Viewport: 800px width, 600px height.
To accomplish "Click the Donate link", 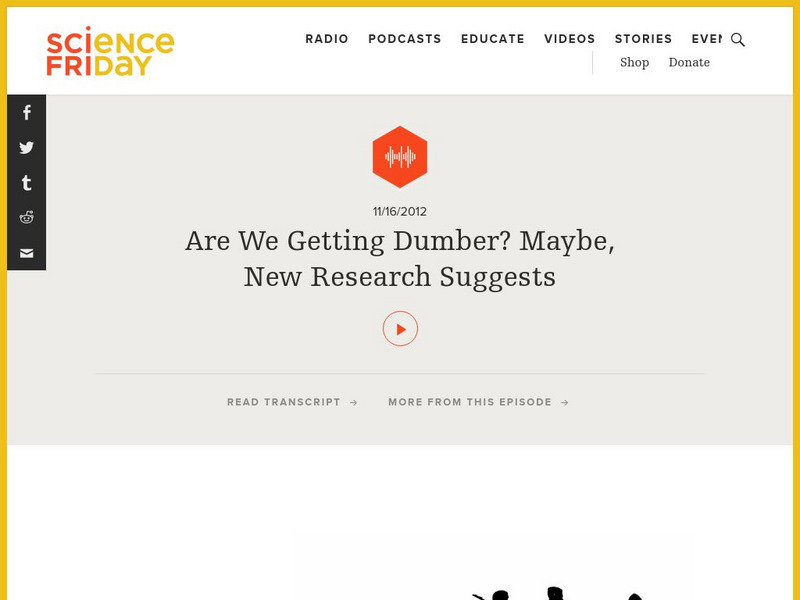I will 689,62.
